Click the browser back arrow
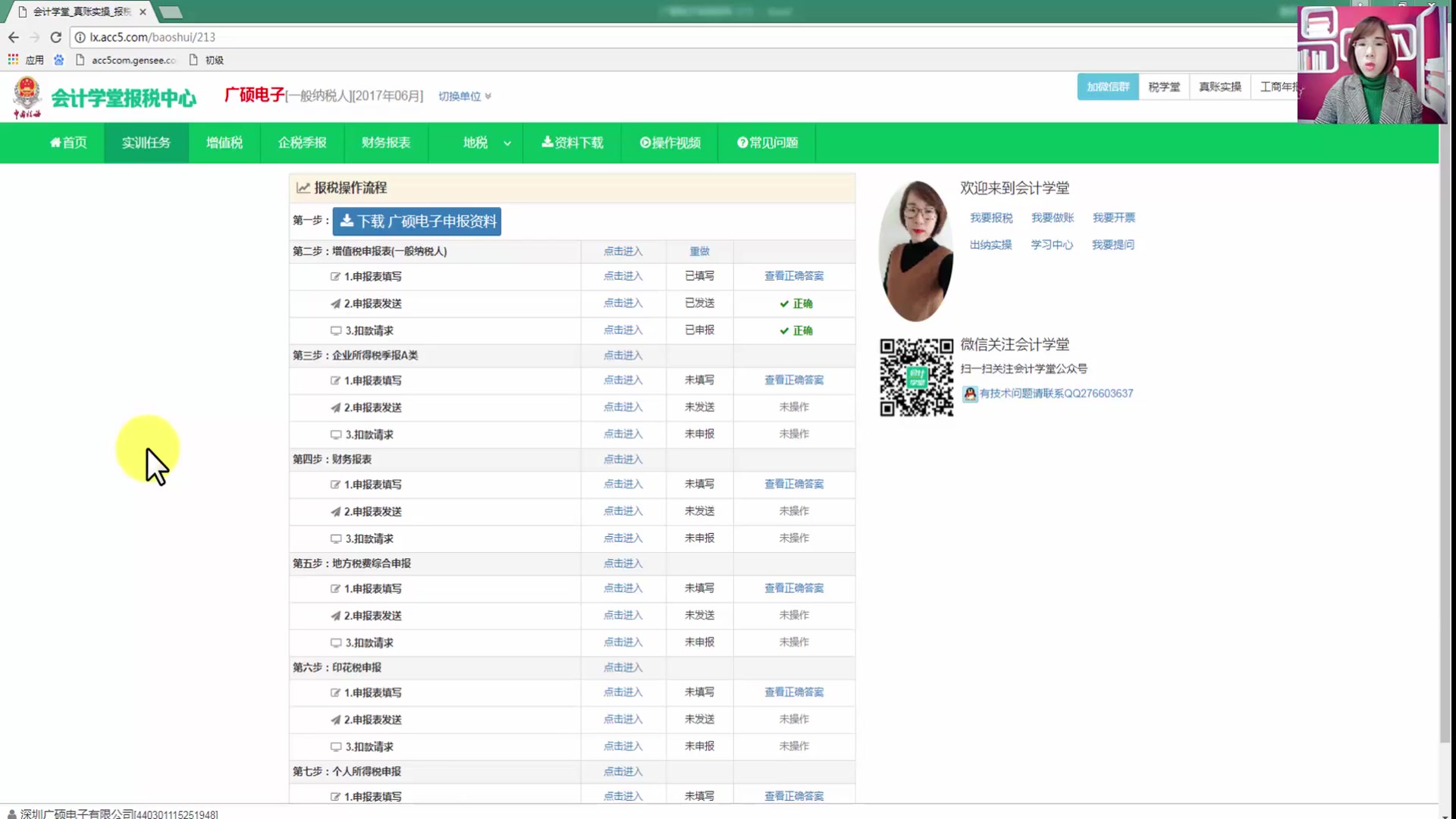The image size is (1456, 819). (13, 37)
